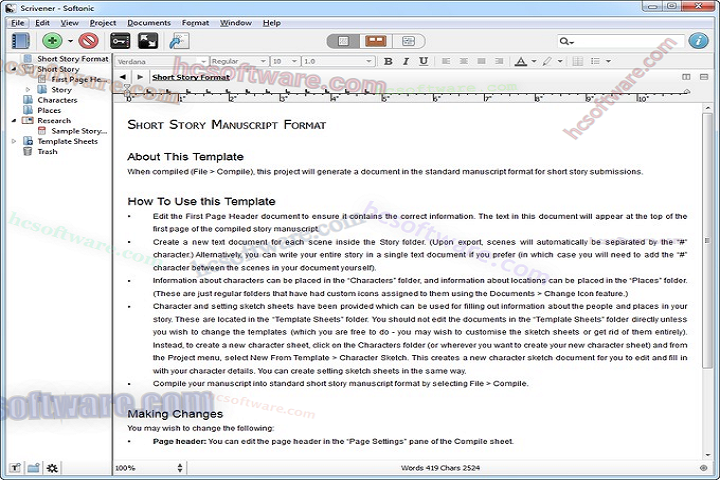Click the list bullets icon
This screenshot has width=720, height=480.
tap(595, 61)
